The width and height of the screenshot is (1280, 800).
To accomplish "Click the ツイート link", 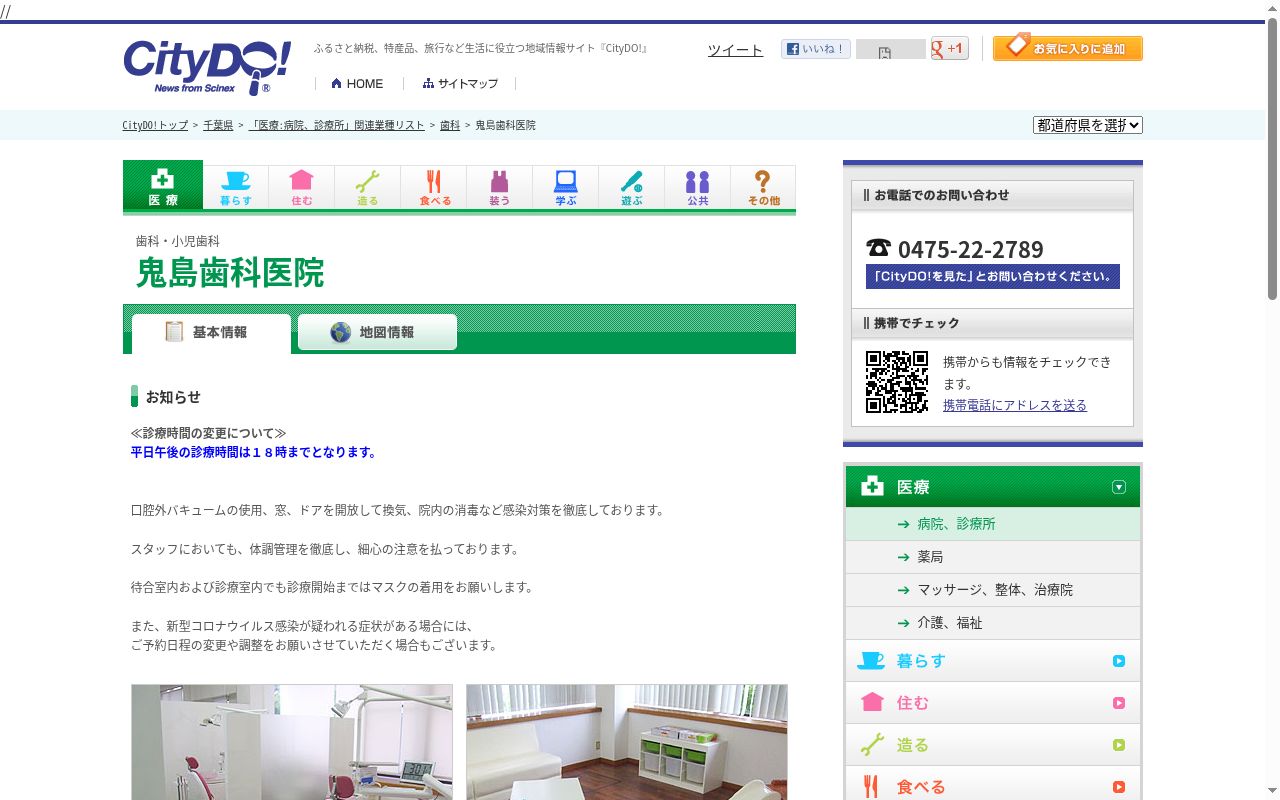I will (735, 50).
